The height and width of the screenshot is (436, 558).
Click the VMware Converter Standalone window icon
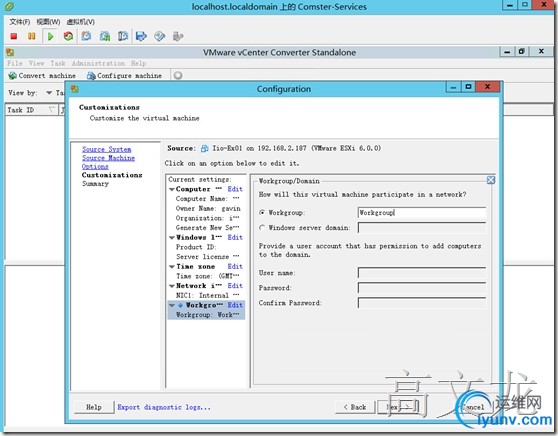tap(10, 52)
